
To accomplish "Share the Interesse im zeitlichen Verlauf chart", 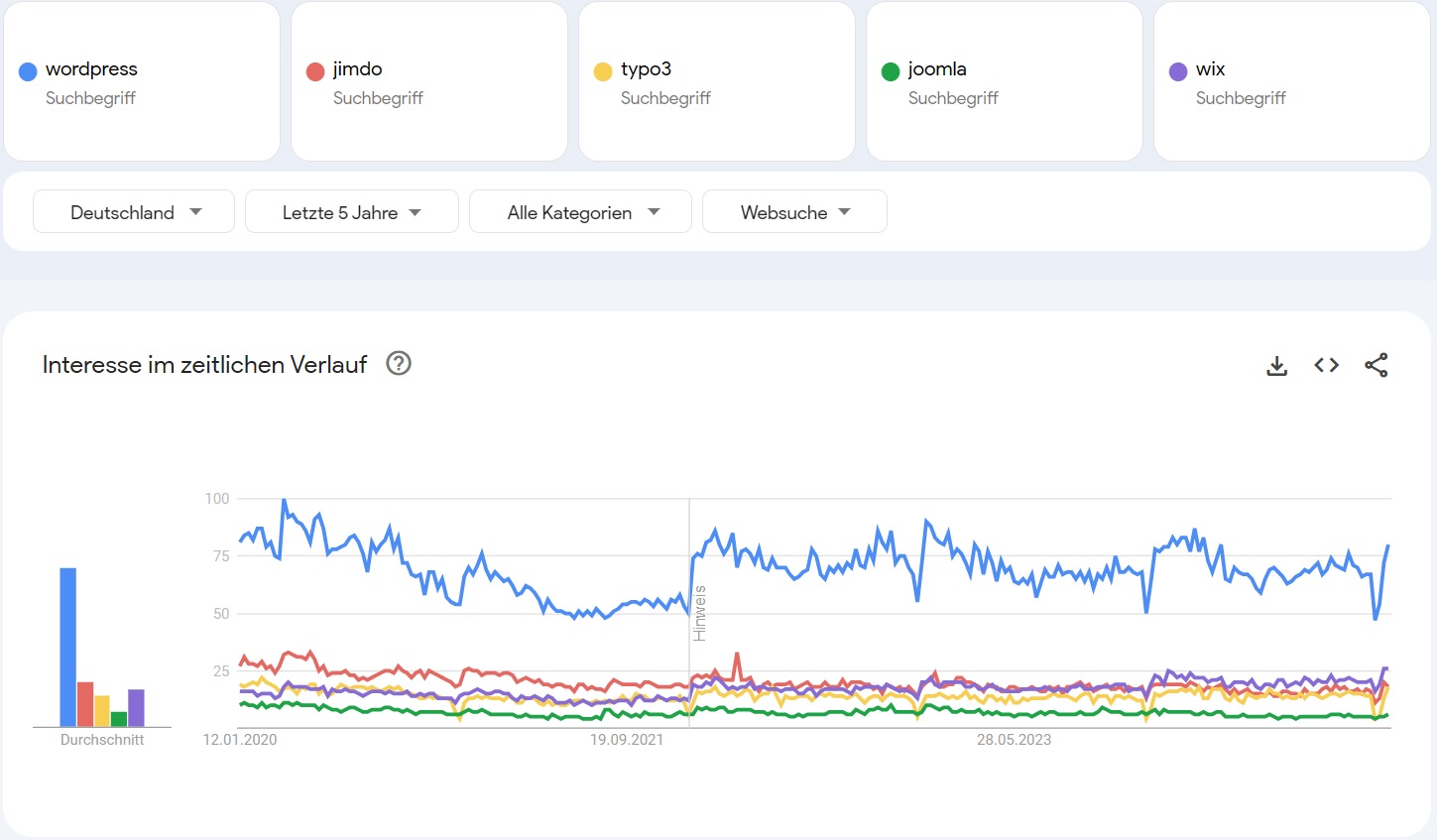I will (1377, 365).
